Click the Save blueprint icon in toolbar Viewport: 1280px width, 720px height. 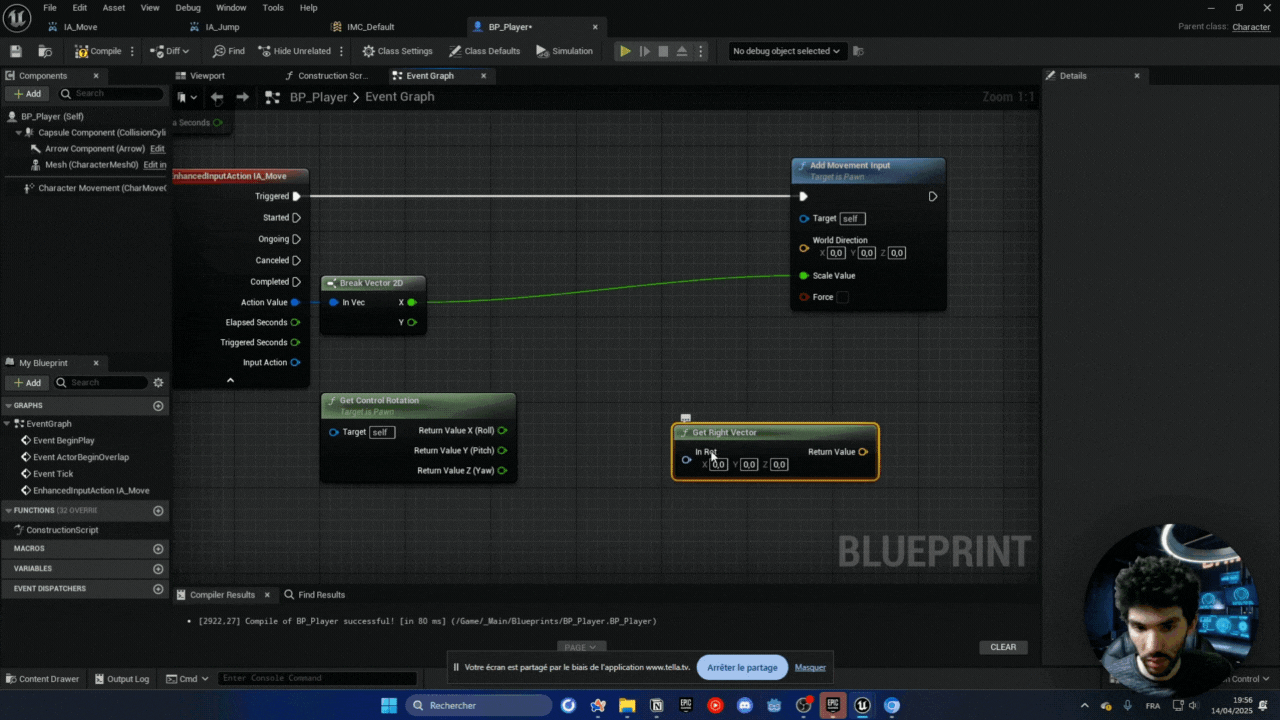coord(15,51)
